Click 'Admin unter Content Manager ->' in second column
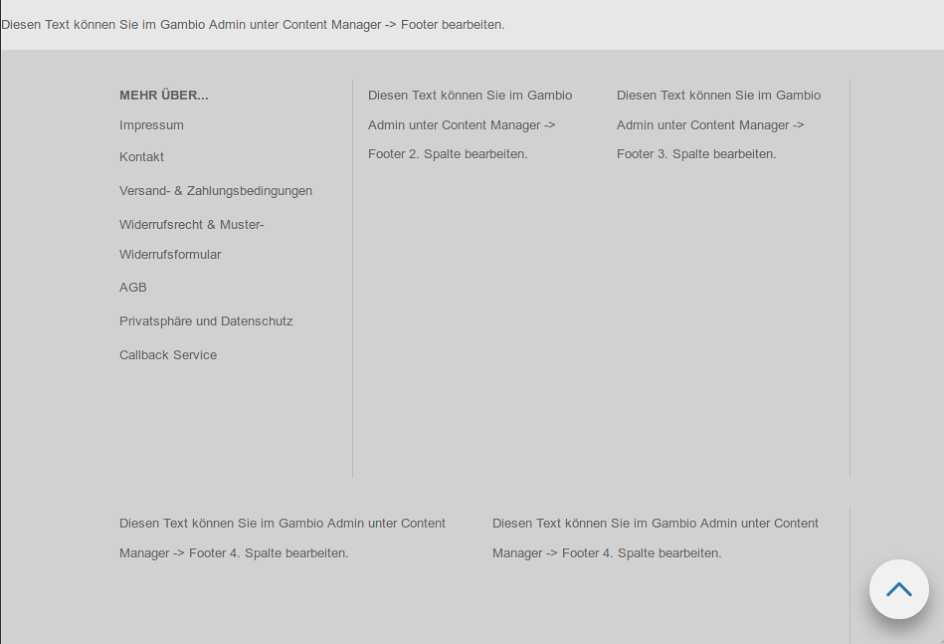The image size is (944, 644). point(461,125)
